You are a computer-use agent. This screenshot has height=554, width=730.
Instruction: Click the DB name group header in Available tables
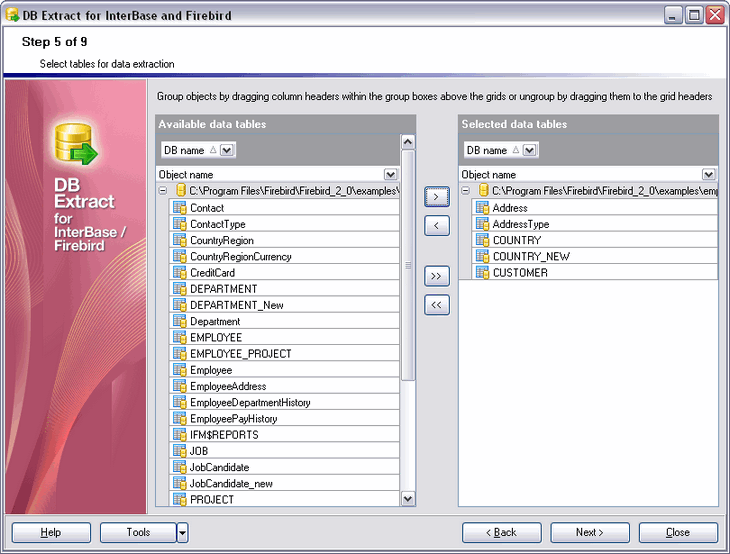click(x=198, y=150)
